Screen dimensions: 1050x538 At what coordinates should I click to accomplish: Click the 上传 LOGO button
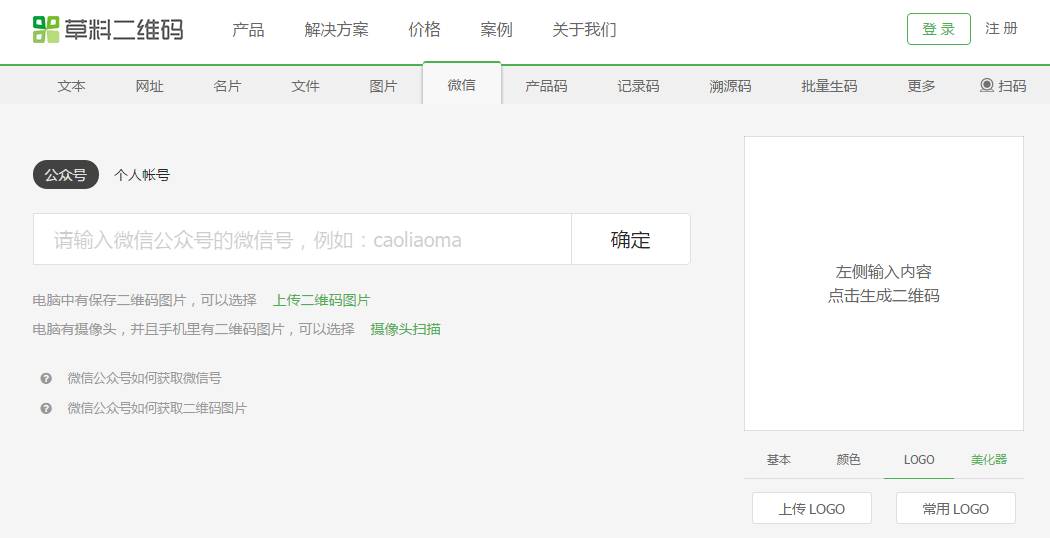(x=812, y=509)
